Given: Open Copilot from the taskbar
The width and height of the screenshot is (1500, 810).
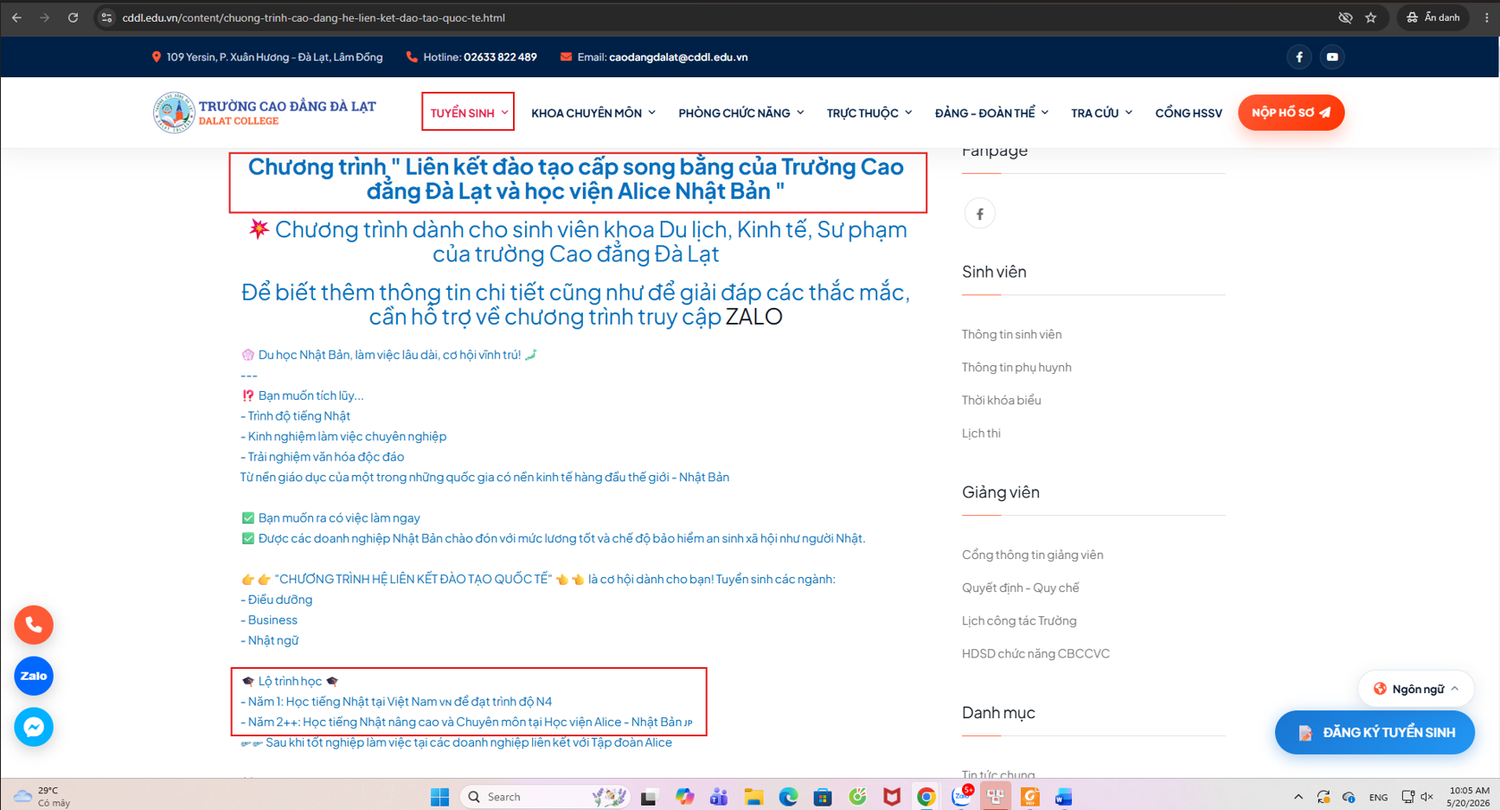Looking at the screenshot, I should coord(683,796).
